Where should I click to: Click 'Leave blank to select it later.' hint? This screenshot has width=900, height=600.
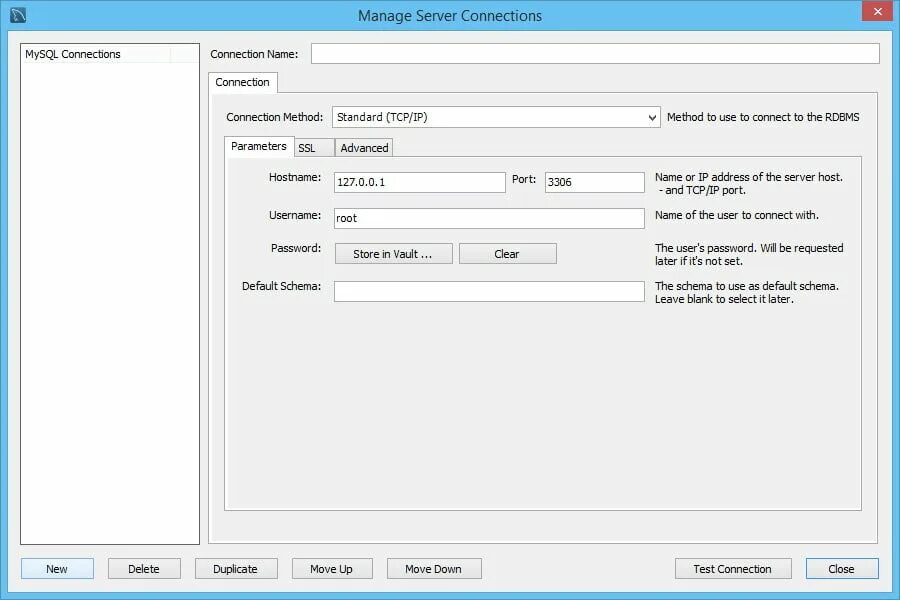[x=724, y=299]
